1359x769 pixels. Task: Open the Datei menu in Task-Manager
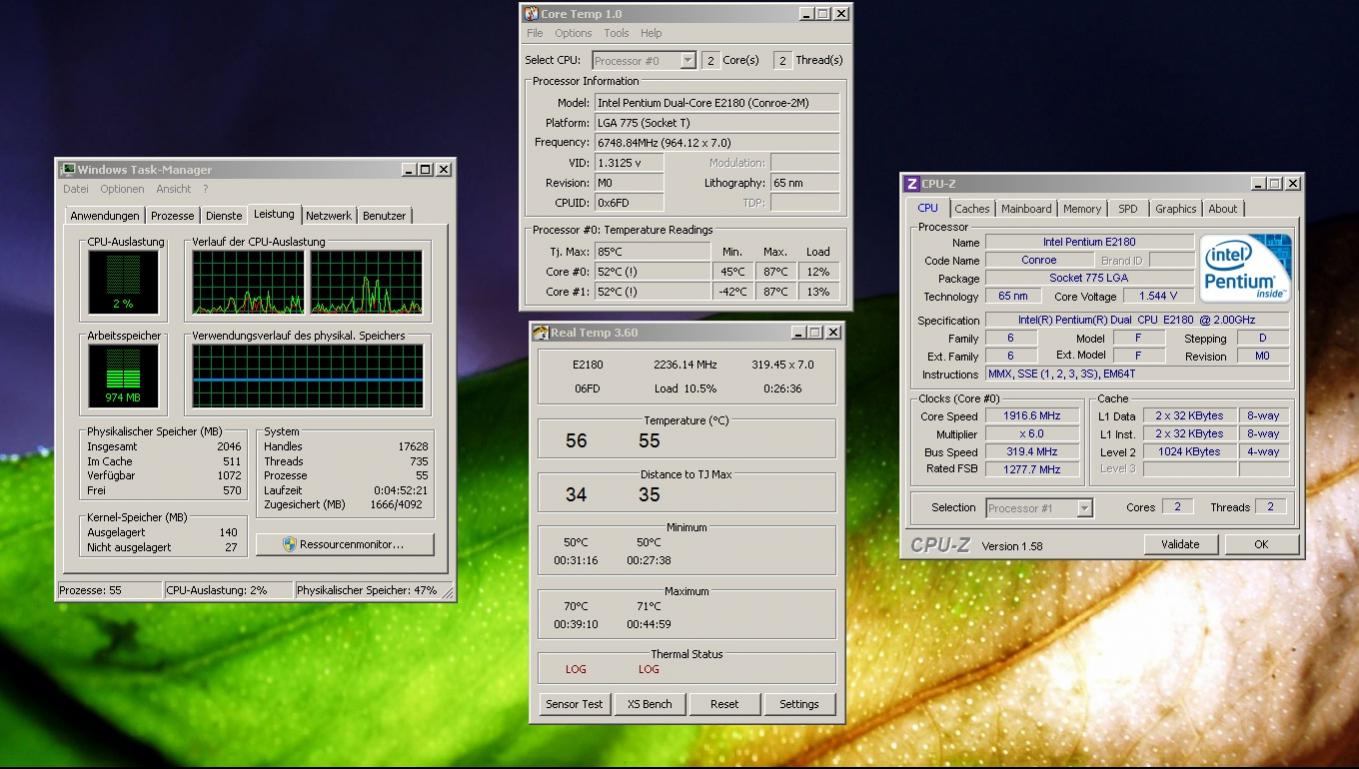coord(76,189)
